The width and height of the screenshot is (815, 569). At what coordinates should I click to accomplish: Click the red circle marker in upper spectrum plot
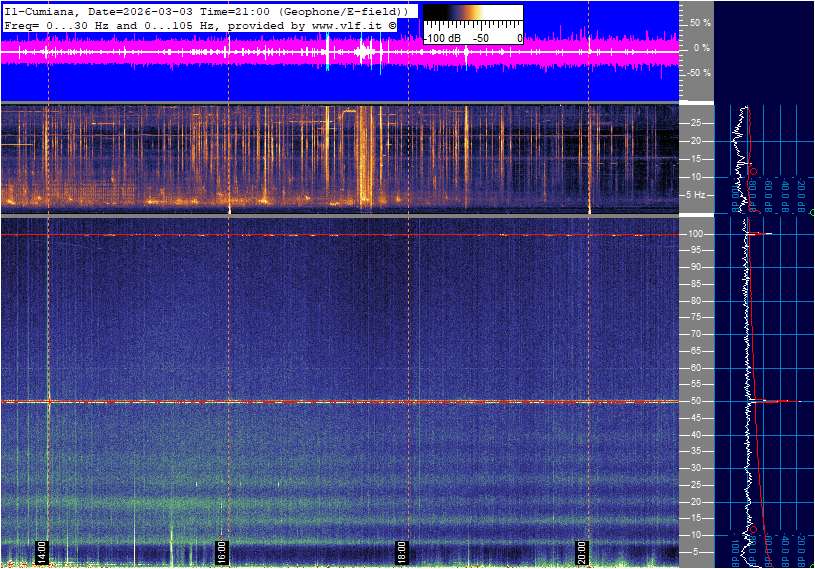[x=752, y=171]
